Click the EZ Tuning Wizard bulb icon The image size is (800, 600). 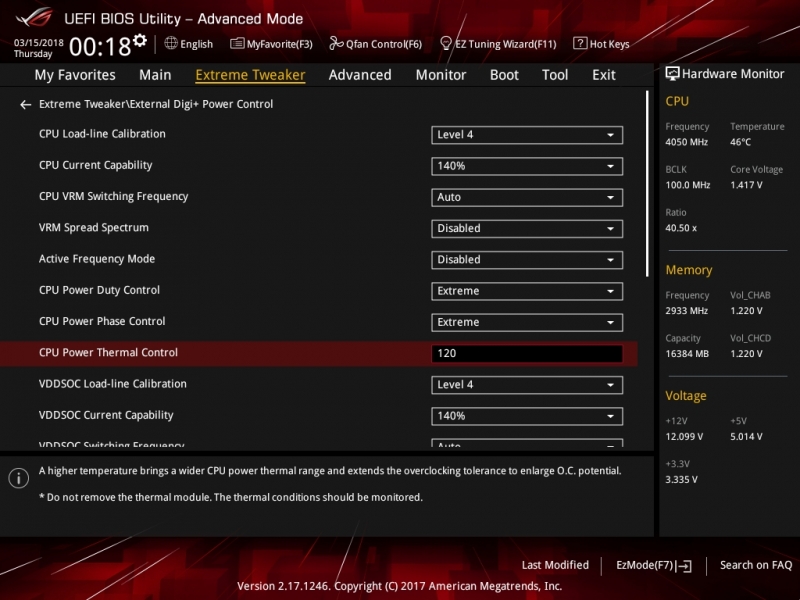click(445, 43)
